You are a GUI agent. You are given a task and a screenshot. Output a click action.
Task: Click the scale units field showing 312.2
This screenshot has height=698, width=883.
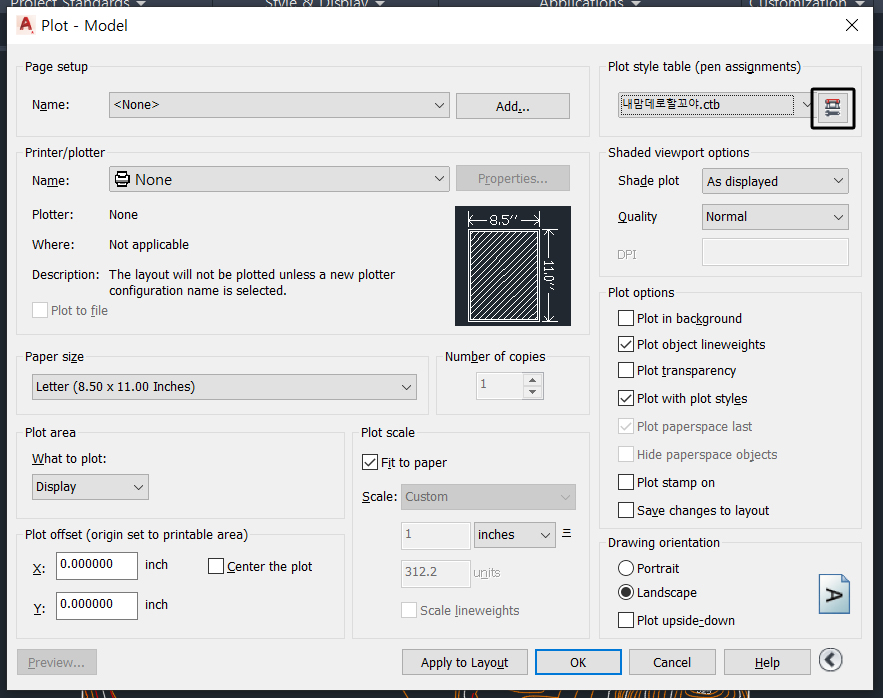coord(436,573)
